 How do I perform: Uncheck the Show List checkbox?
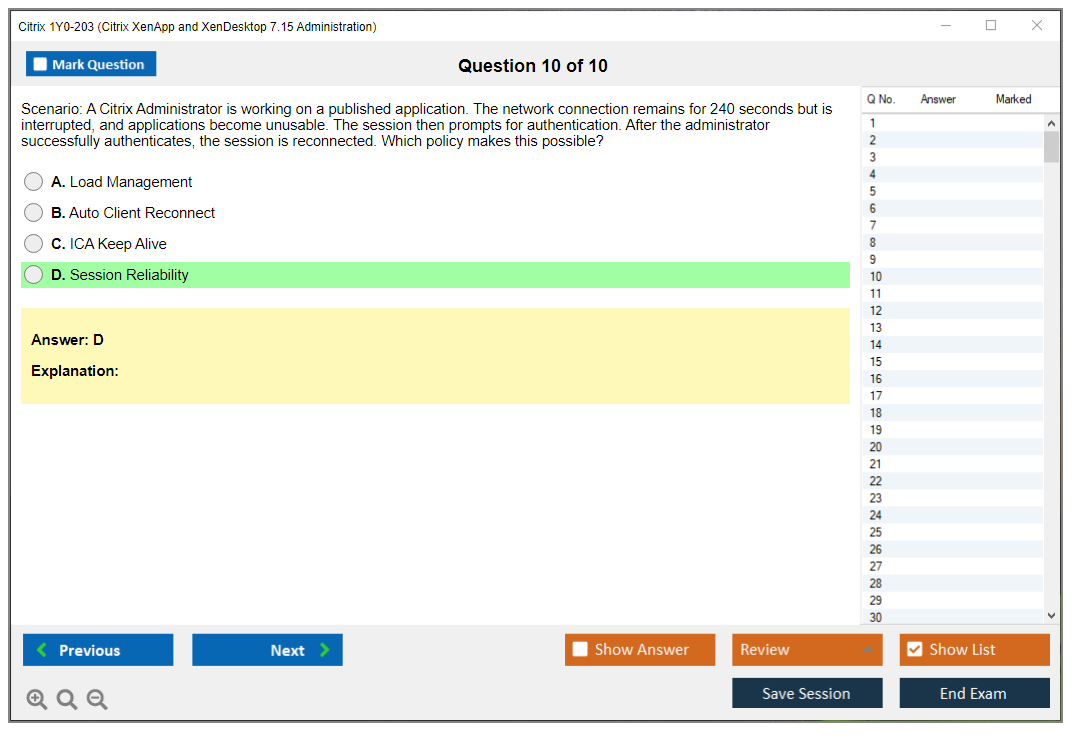pyautogui.click(x=914, y=650)
